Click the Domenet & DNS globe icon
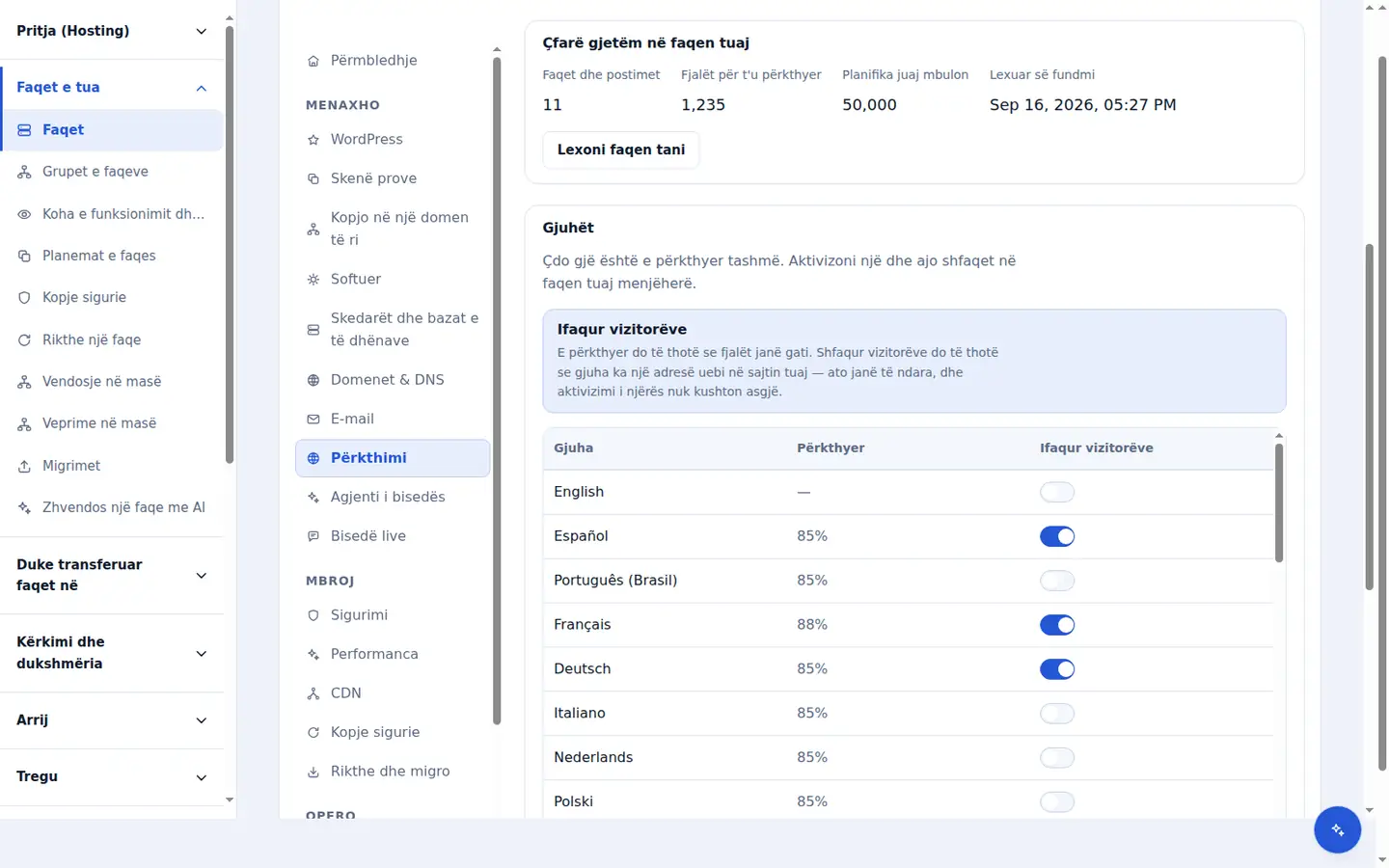 313,380
